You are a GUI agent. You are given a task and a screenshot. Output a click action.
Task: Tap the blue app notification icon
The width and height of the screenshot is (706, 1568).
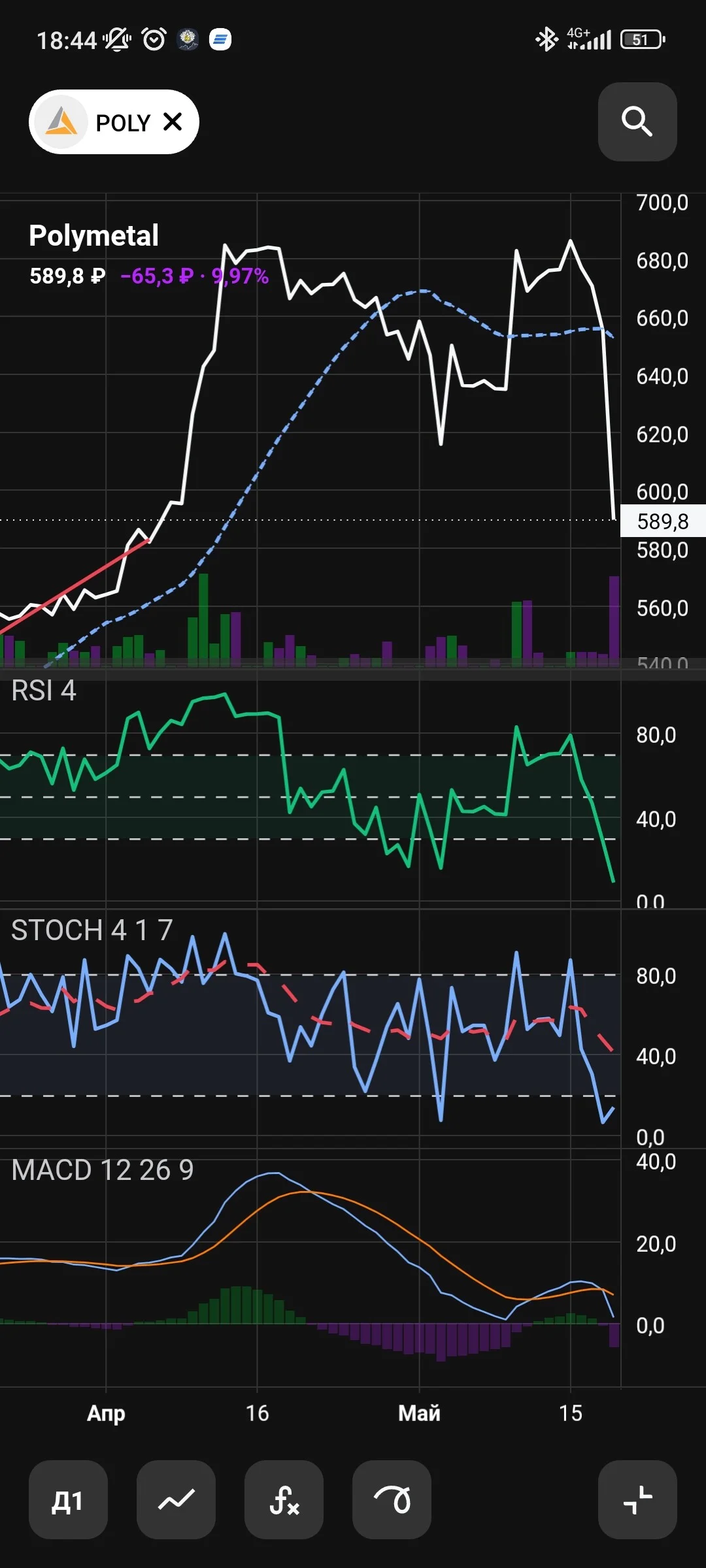[x=220, y=39]
